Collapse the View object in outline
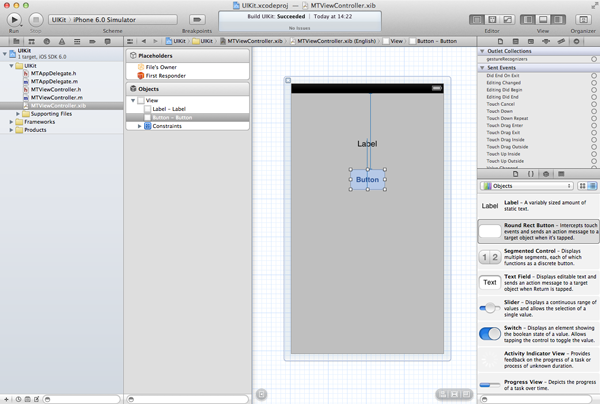Viewport: 600px width, 404px height. point(133,101)
